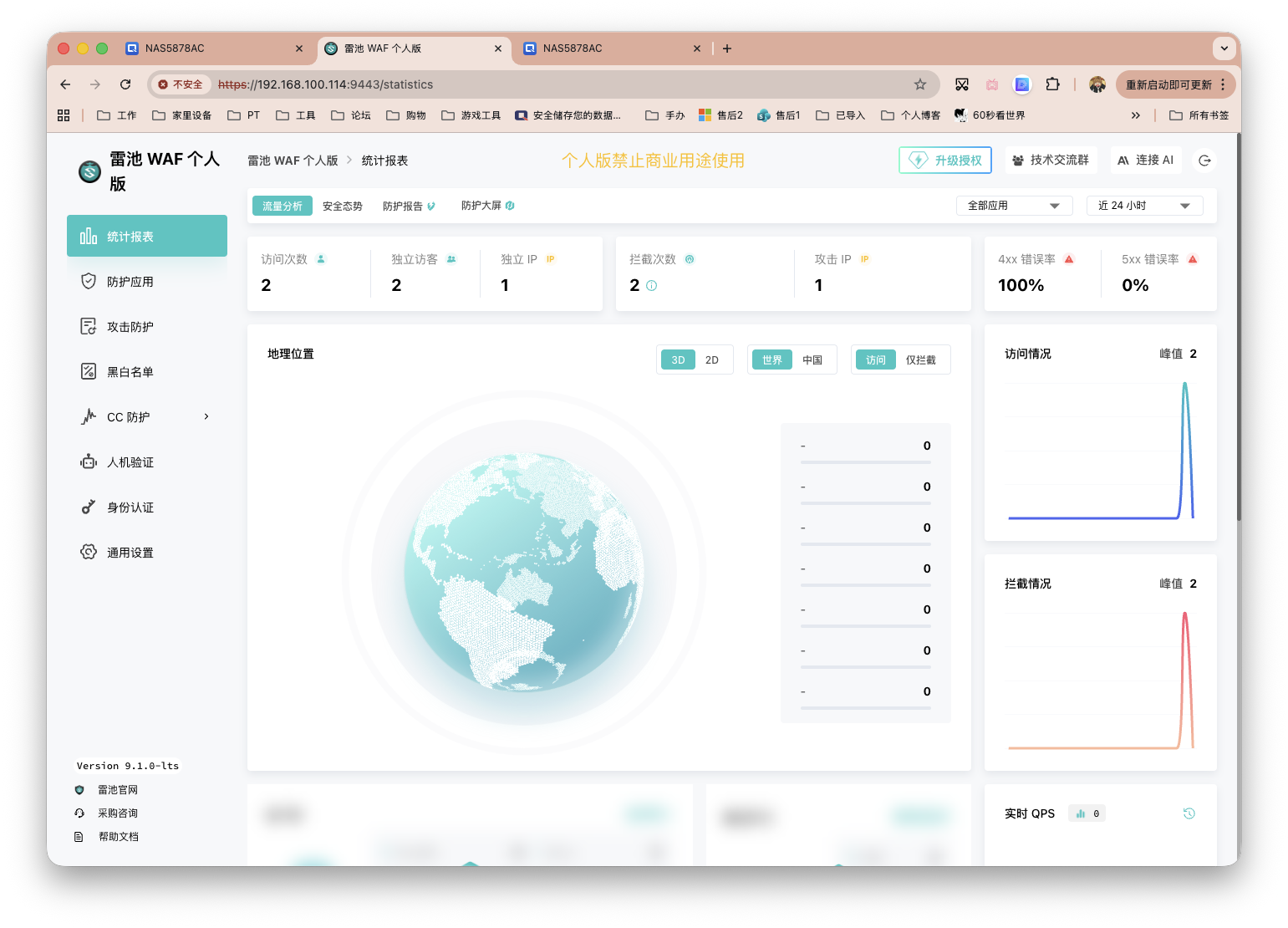Open the 帮助文档 link
The width and height of the screenshot is (1288, 928).
pyautogui.click(x=118, y=836)
